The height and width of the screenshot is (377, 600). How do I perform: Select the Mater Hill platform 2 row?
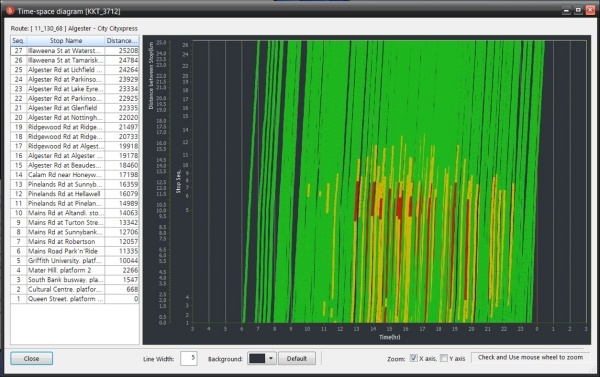(75, 270)
